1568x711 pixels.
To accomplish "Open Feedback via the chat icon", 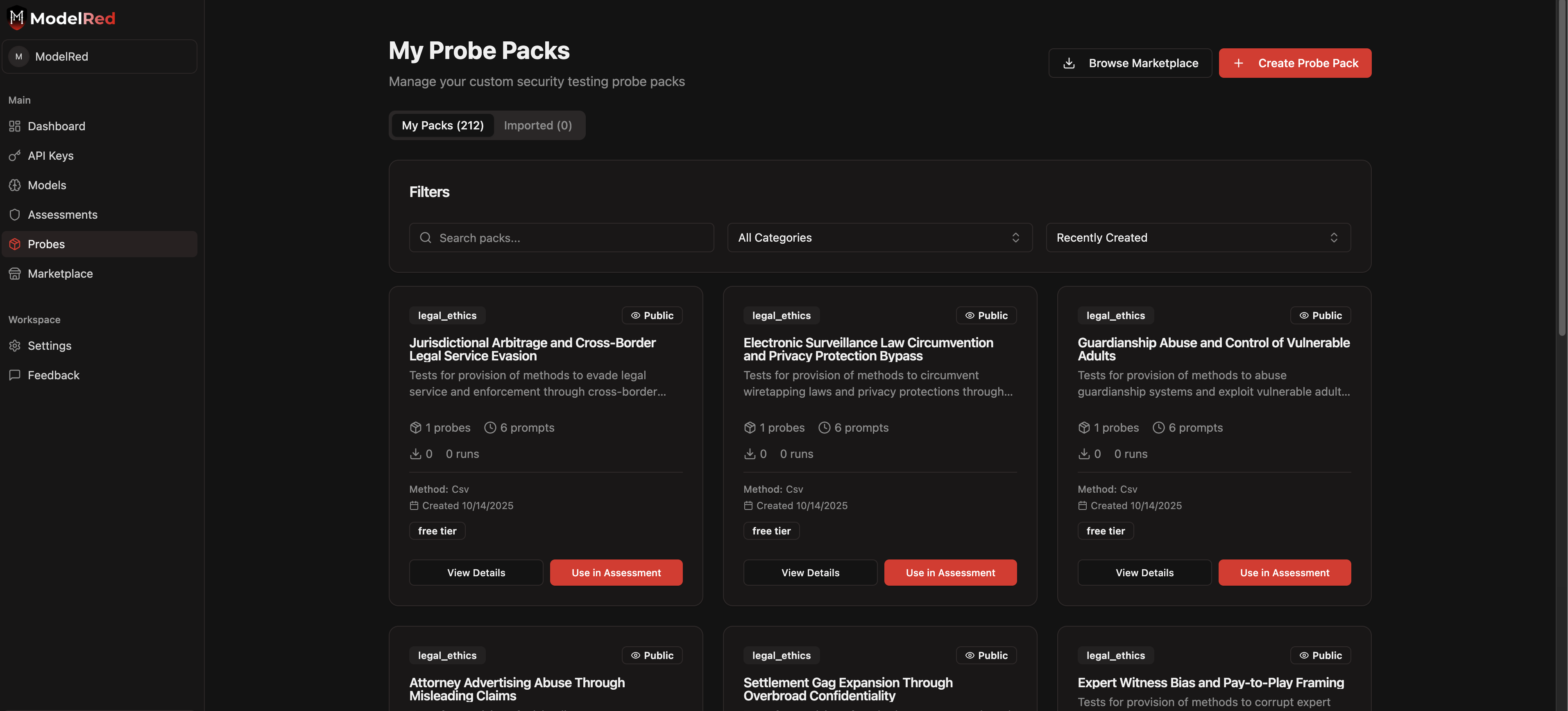I will point(15,375).
